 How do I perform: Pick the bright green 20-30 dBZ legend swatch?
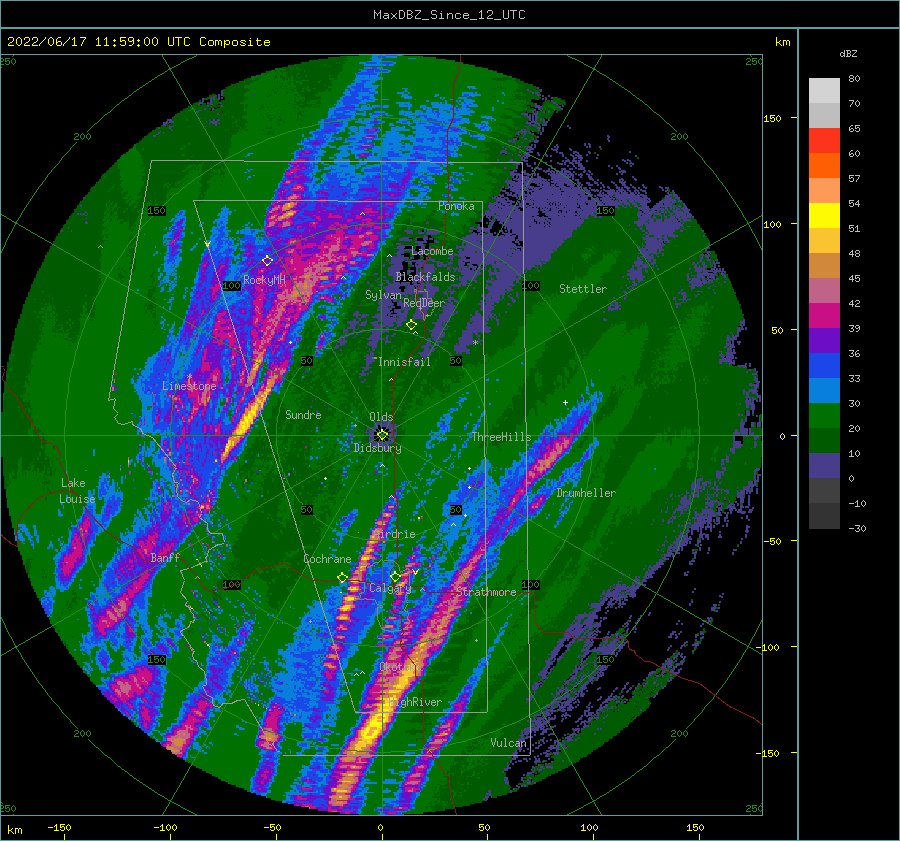pos(824,416)
